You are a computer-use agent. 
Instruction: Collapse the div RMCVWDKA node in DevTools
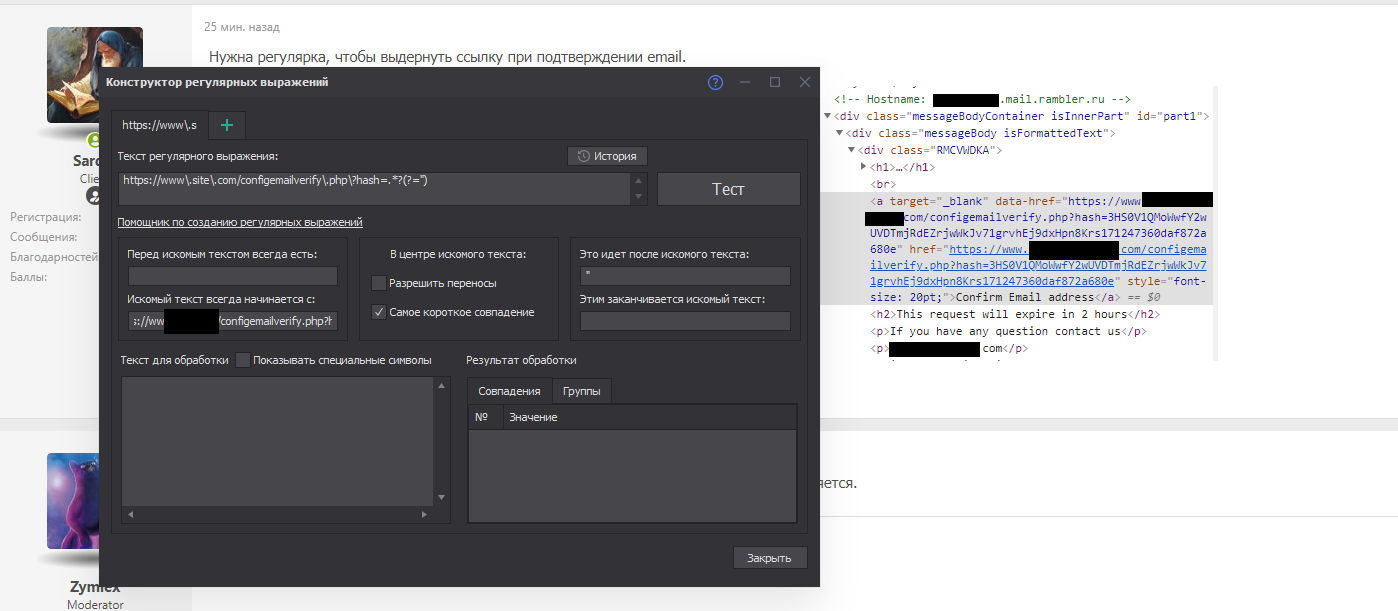click(x=851, y=150)
